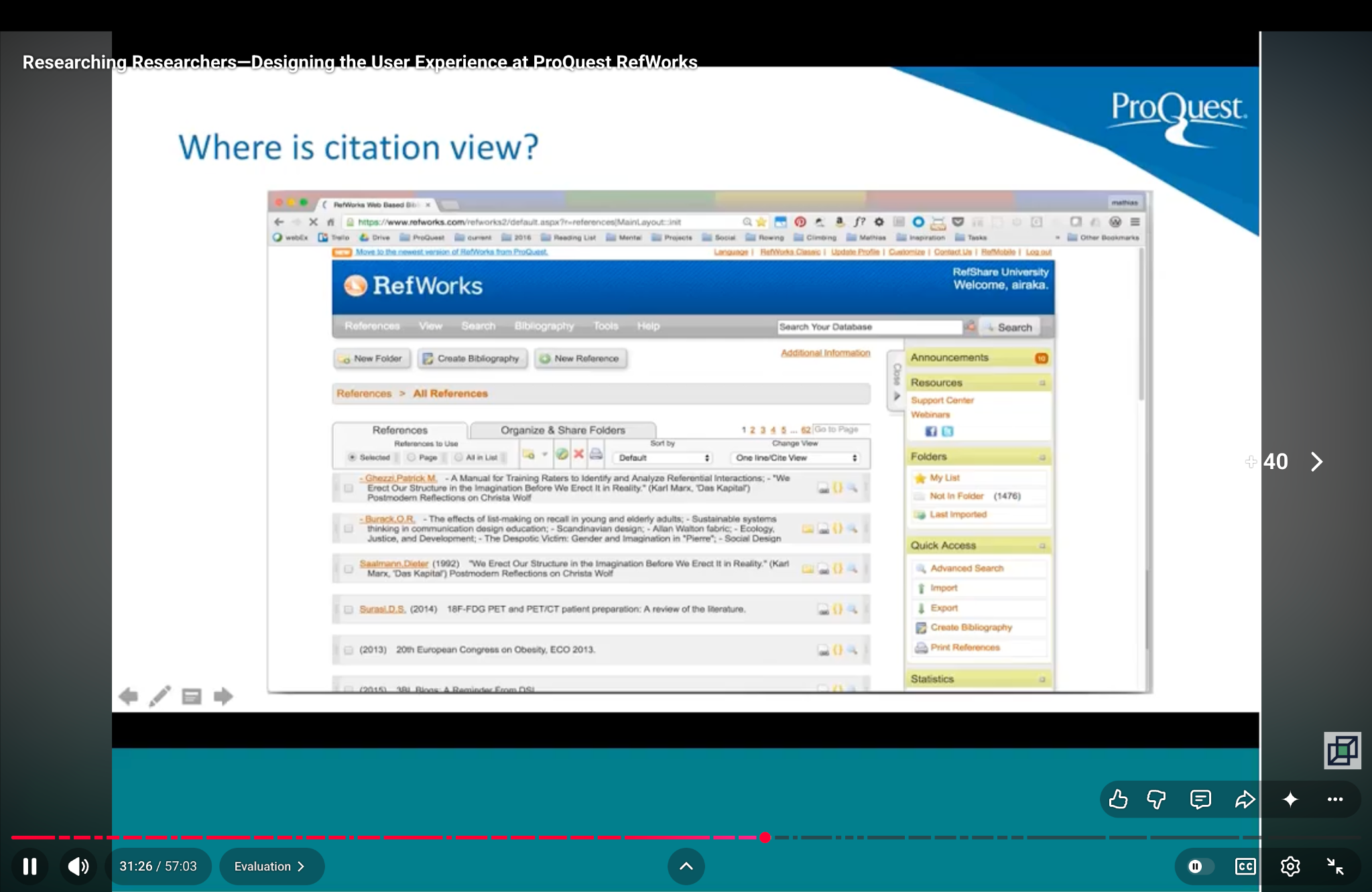Image resolution: width=1372 pixels, height=892 pixels.
Task: Select the All in List radio button
Action: [459, 457]
